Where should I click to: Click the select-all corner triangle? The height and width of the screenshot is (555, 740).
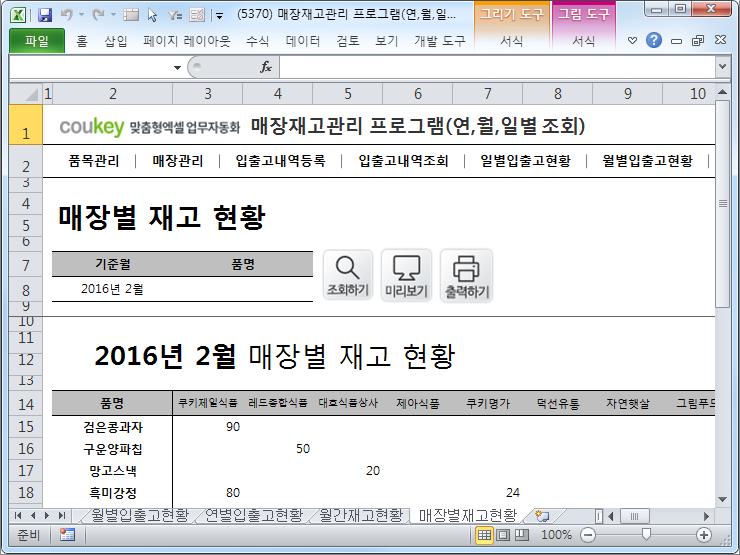pyautogui.click(x=26, y=94)
